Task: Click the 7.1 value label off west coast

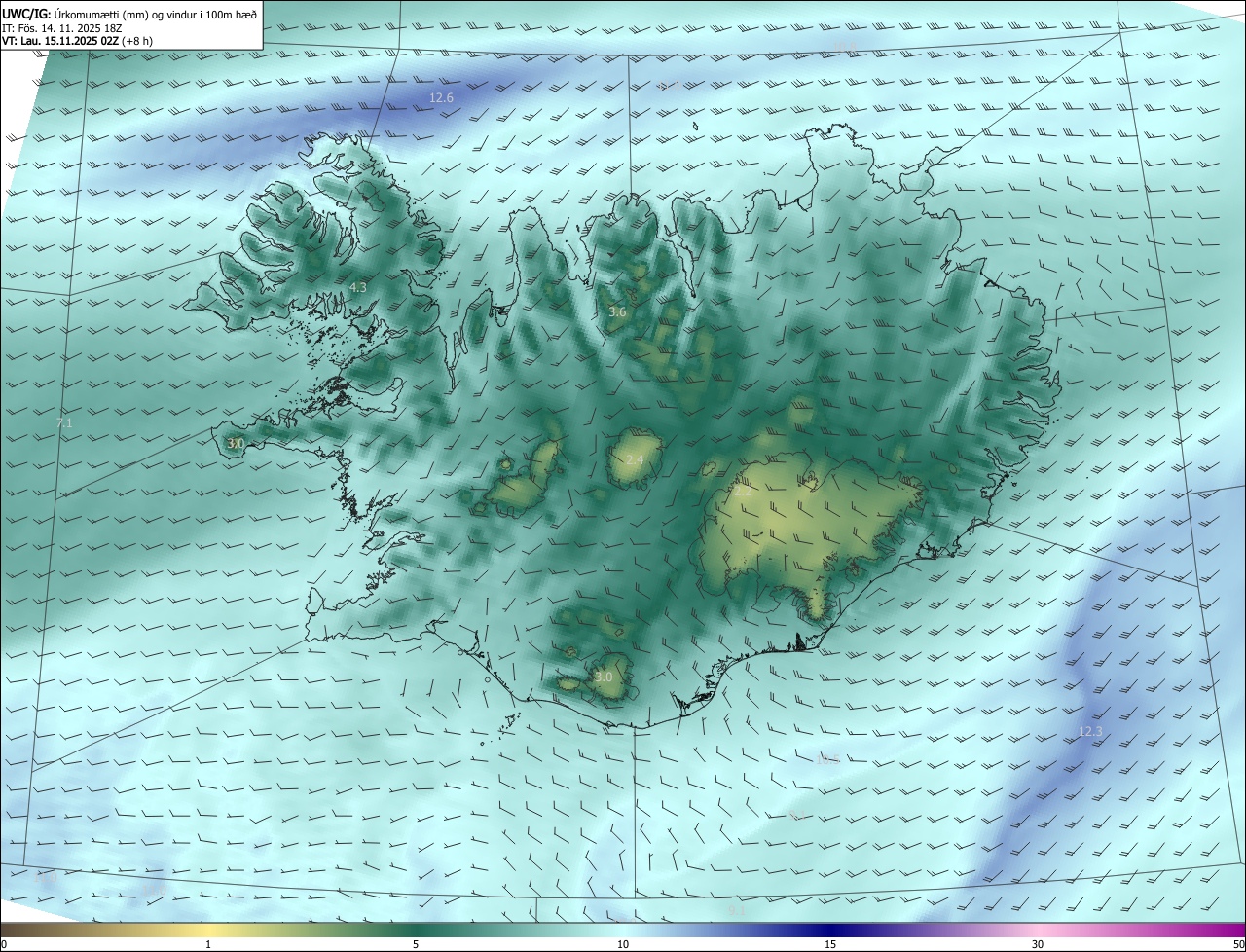Action: click(64, 422)
